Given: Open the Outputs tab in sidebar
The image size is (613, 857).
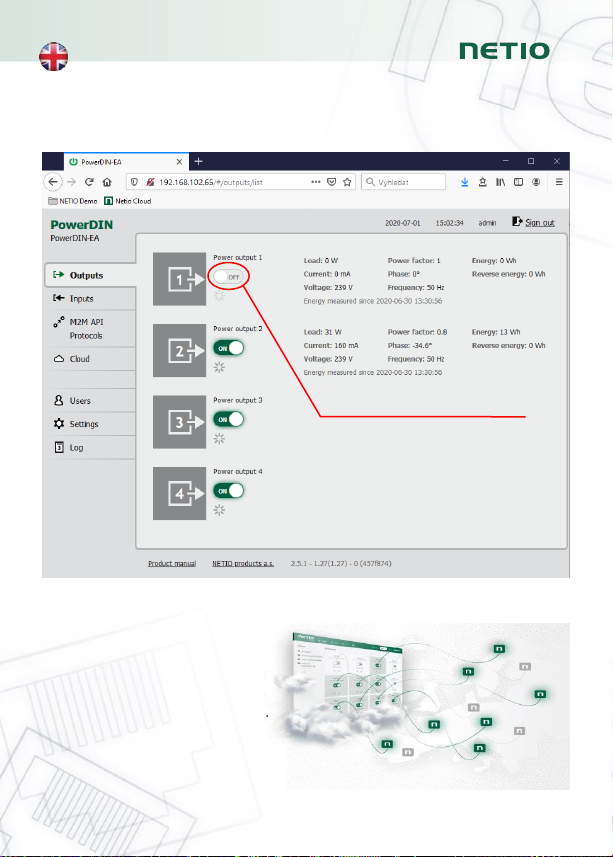Looking at the screenshot, I should [87, 275].
